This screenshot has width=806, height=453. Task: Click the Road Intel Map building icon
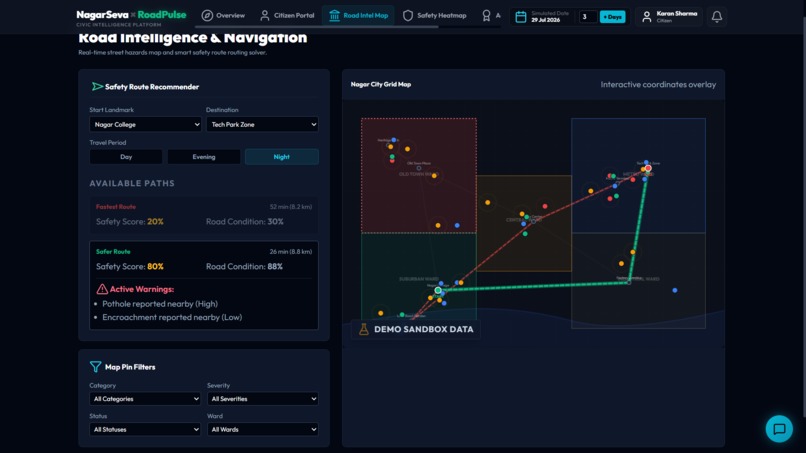point(334,15)
